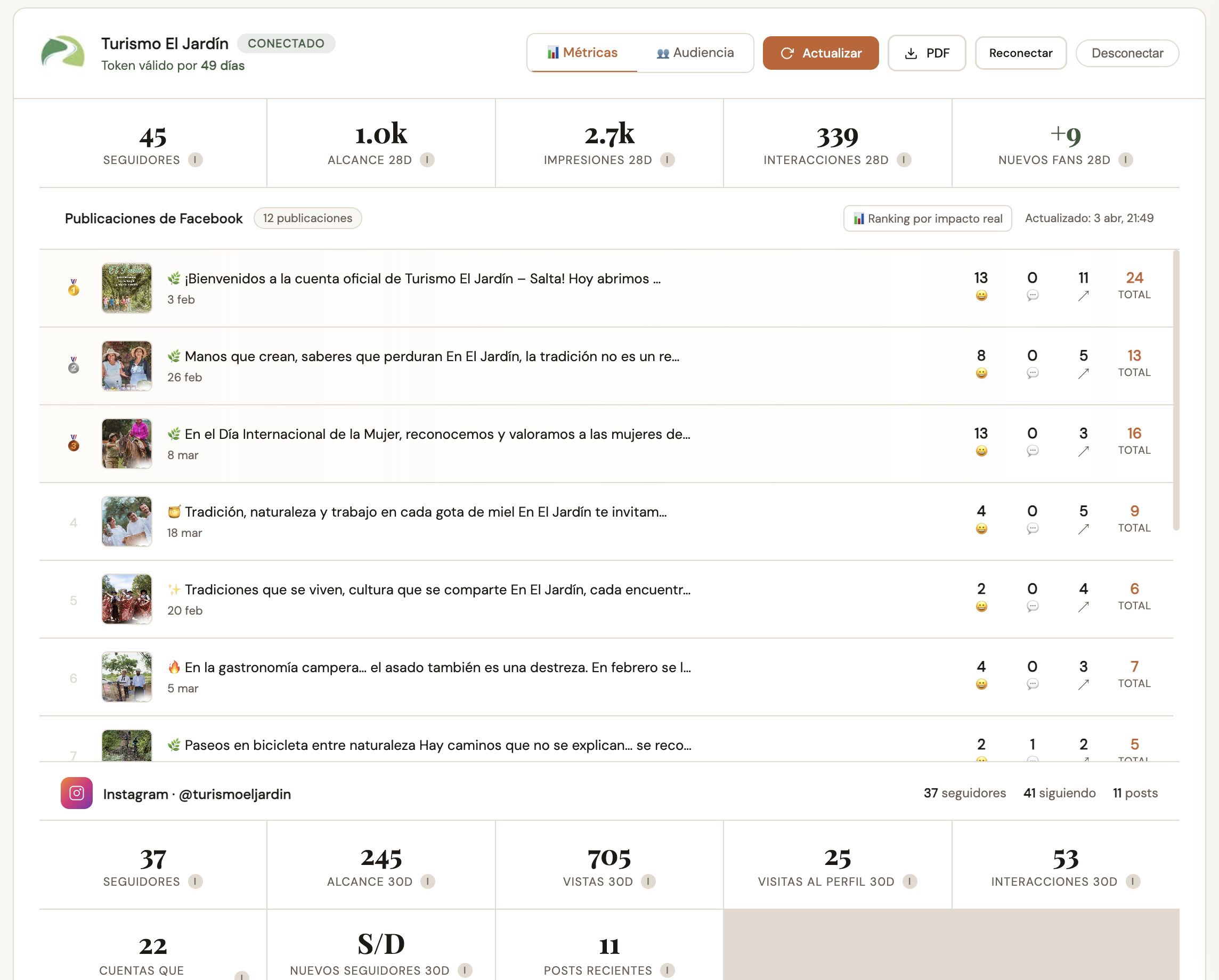Click comments icon on Tradición miel post
The width and height of the screenshot is (1219, 980).
[1033, 528]
